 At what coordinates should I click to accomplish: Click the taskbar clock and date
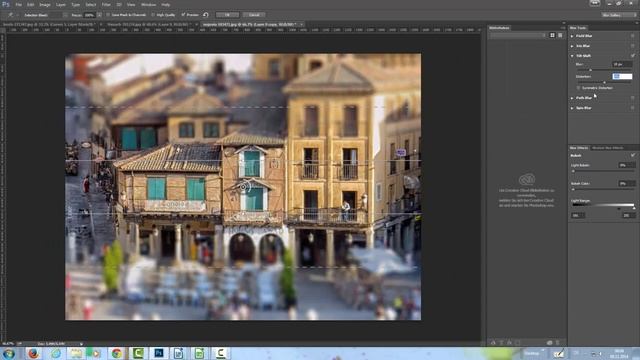point(619,353)
